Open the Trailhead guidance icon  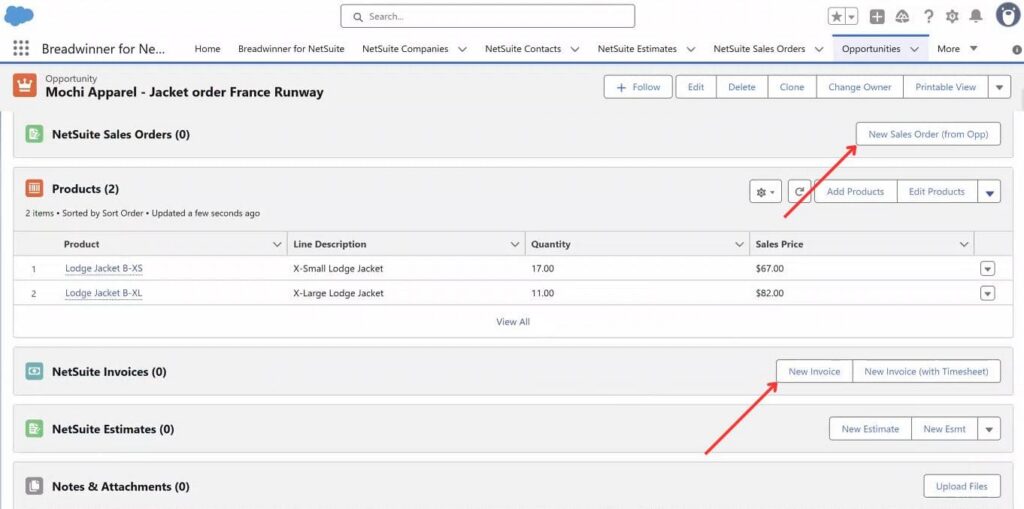(903, 16)
